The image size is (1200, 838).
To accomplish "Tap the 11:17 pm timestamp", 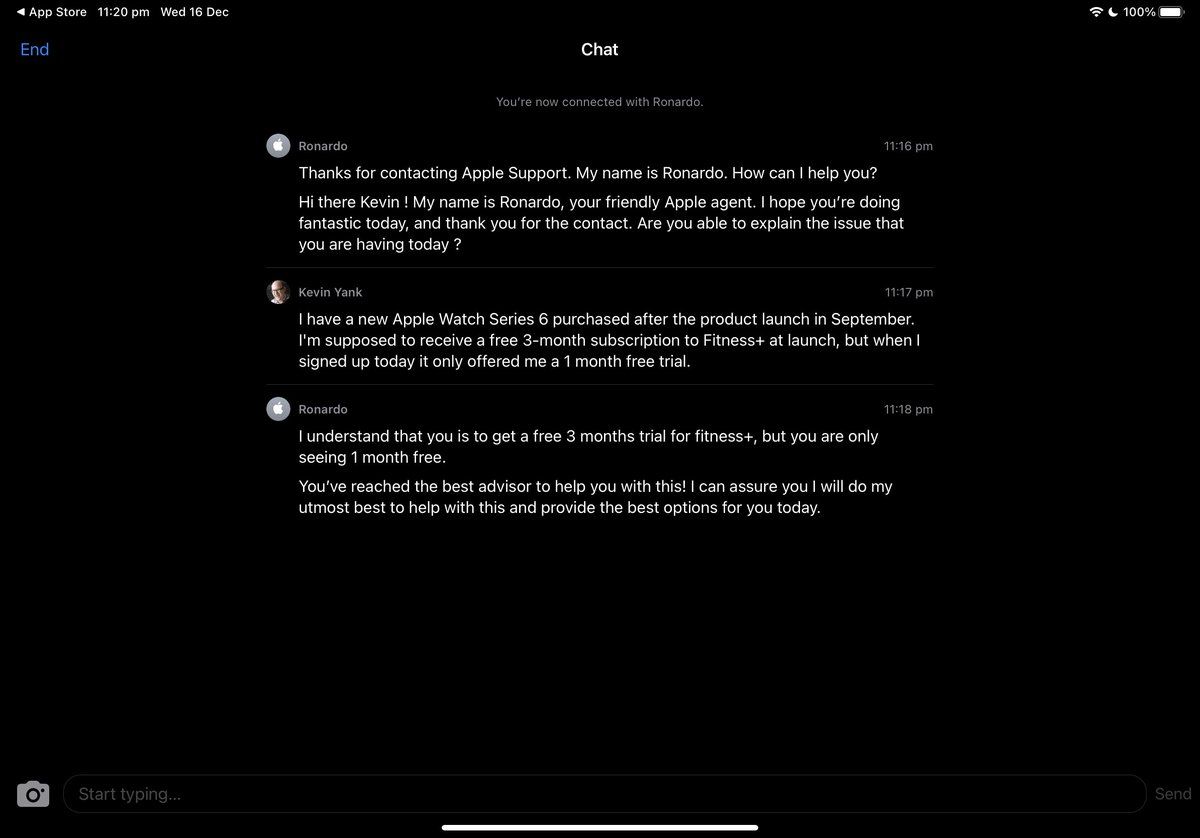I will [x=908, y=292].
